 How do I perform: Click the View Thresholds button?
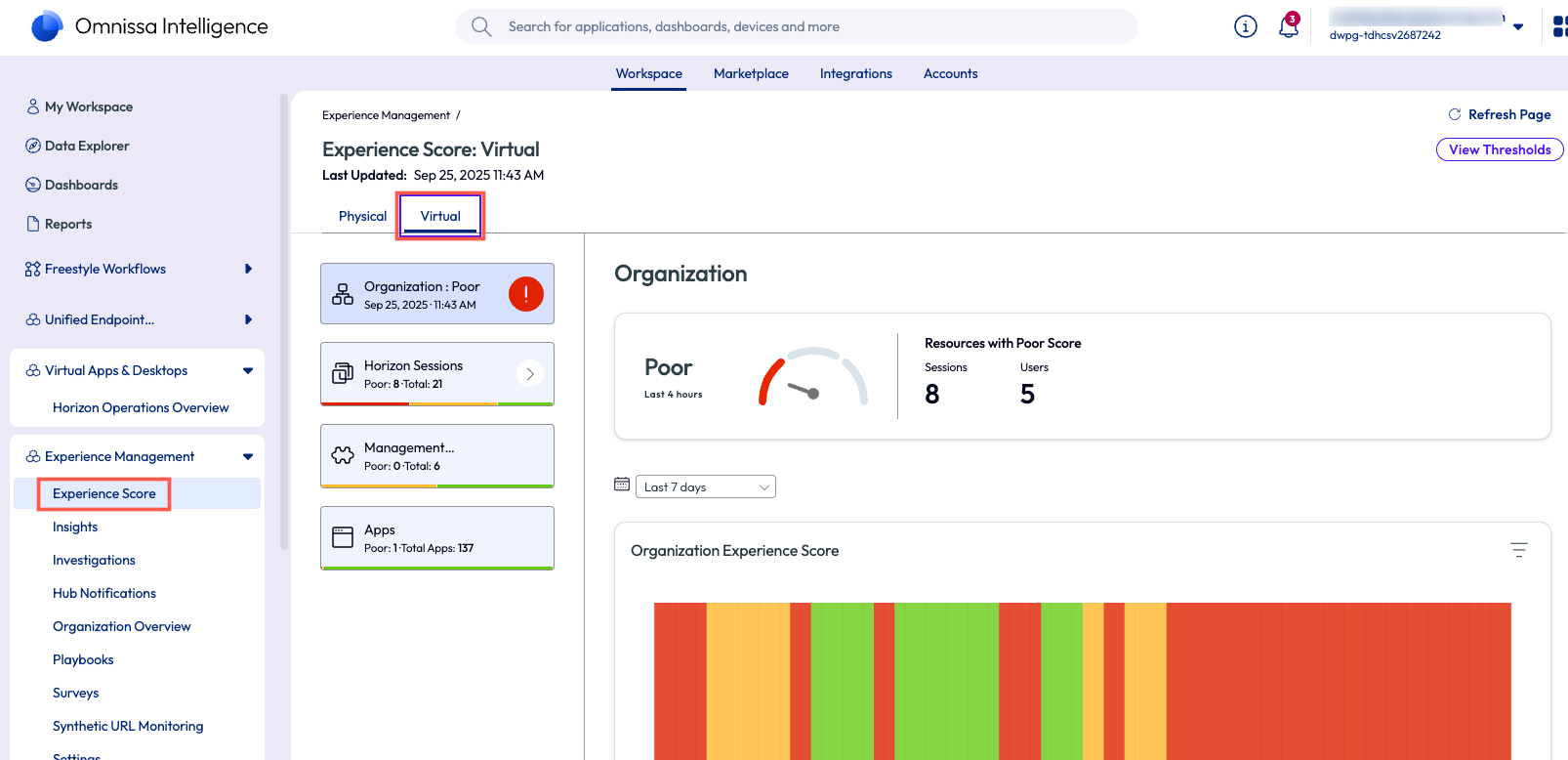(x=1499, y=149)
